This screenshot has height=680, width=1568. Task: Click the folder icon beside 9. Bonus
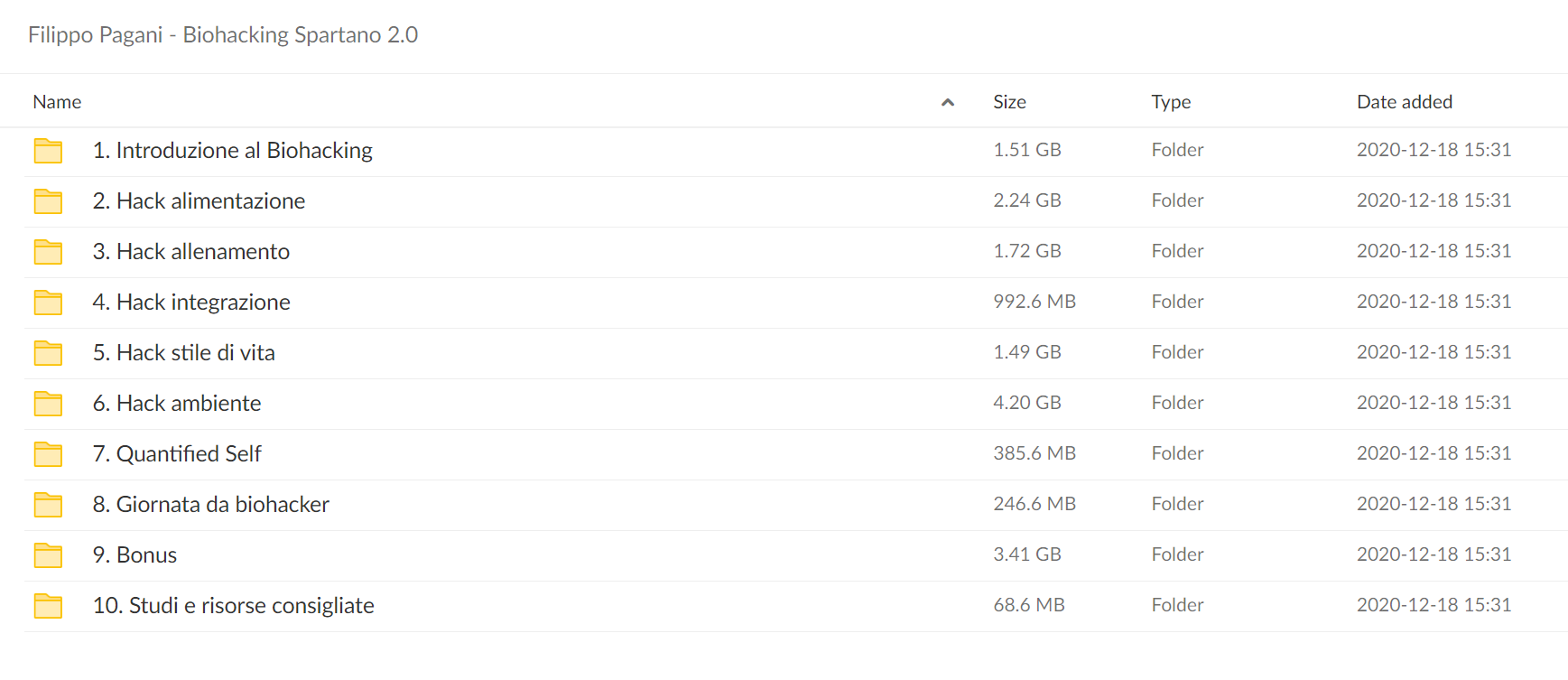(x=48, y=555)
